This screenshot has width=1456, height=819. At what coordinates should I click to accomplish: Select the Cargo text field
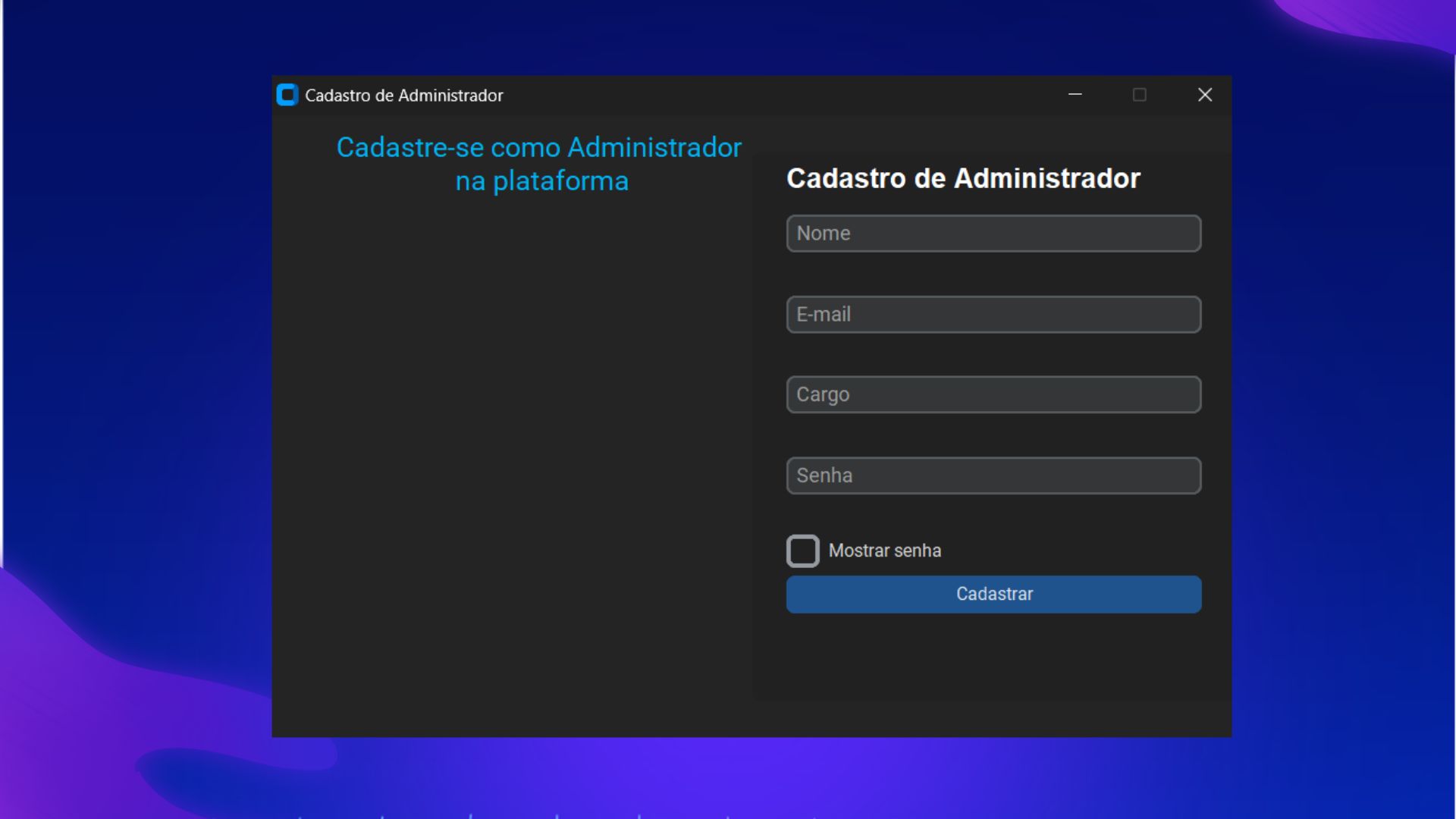[x=993, y=394]
